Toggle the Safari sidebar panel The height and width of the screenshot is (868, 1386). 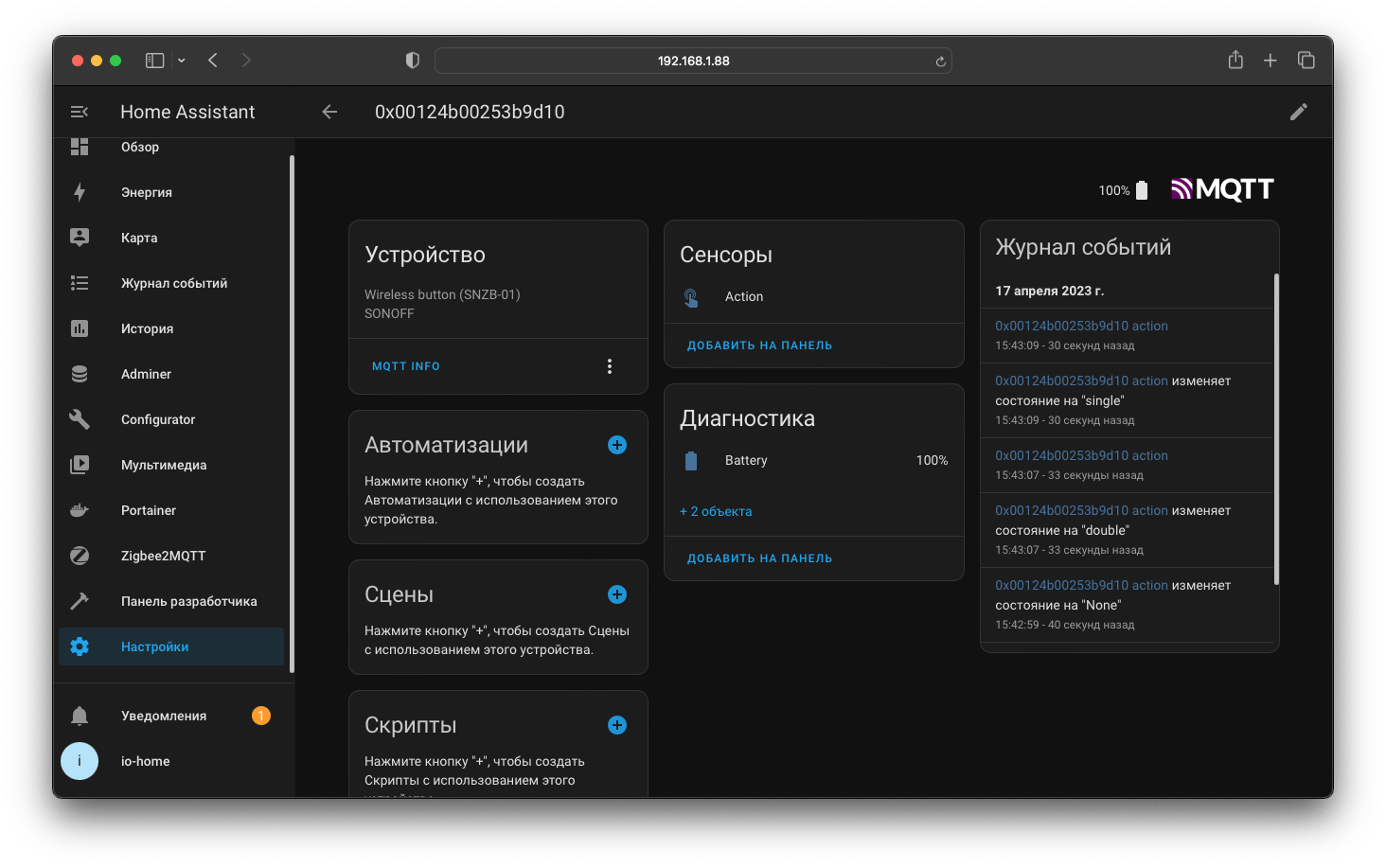pyautogui.click(x=154, y=61)
